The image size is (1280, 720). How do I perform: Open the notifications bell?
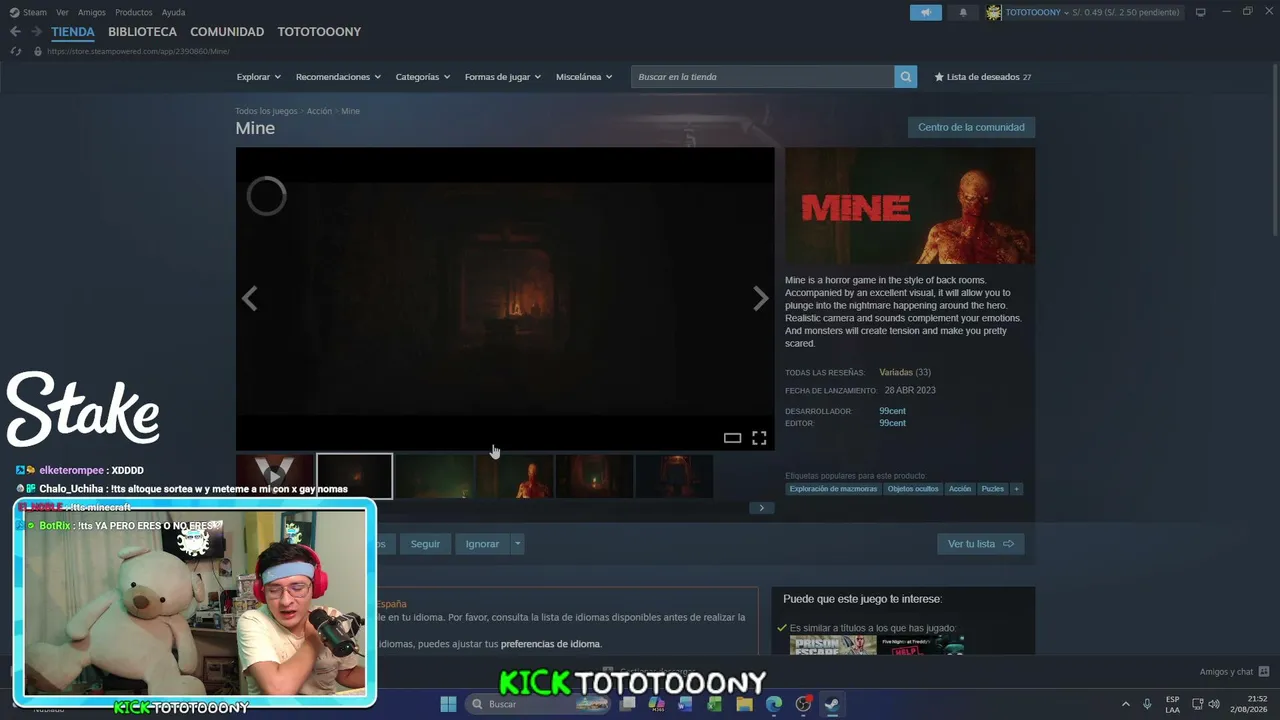coord(963,12)
